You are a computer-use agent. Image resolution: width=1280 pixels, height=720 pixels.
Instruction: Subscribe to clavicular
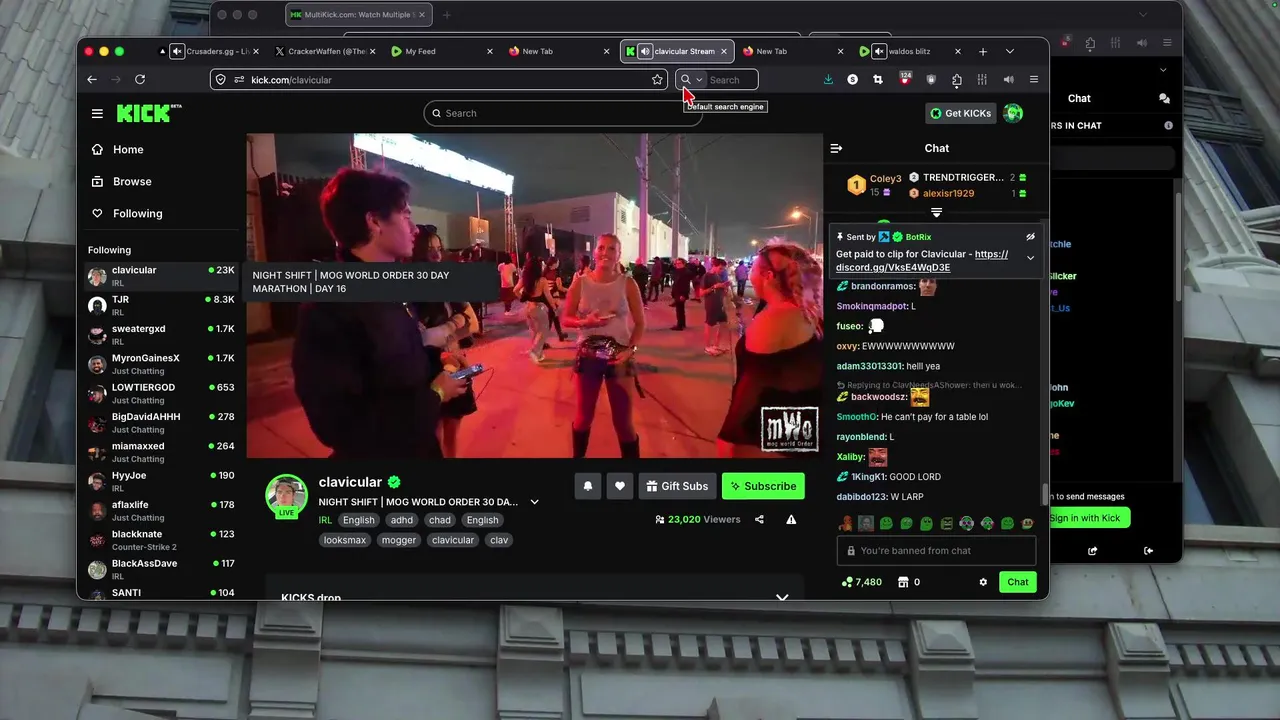pos(763,486)
